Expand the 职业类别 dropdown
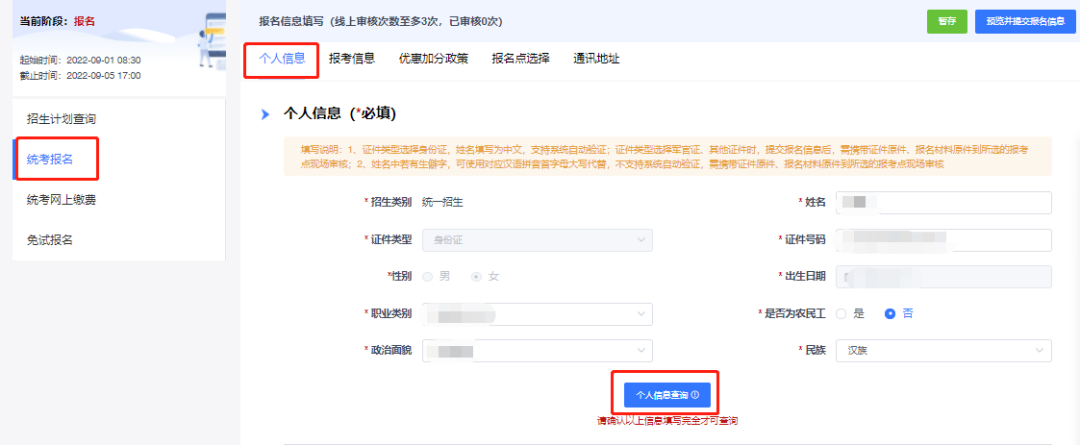Viewport: 1080px width, 445px height. pyautogui.click(x=537, y=314)
